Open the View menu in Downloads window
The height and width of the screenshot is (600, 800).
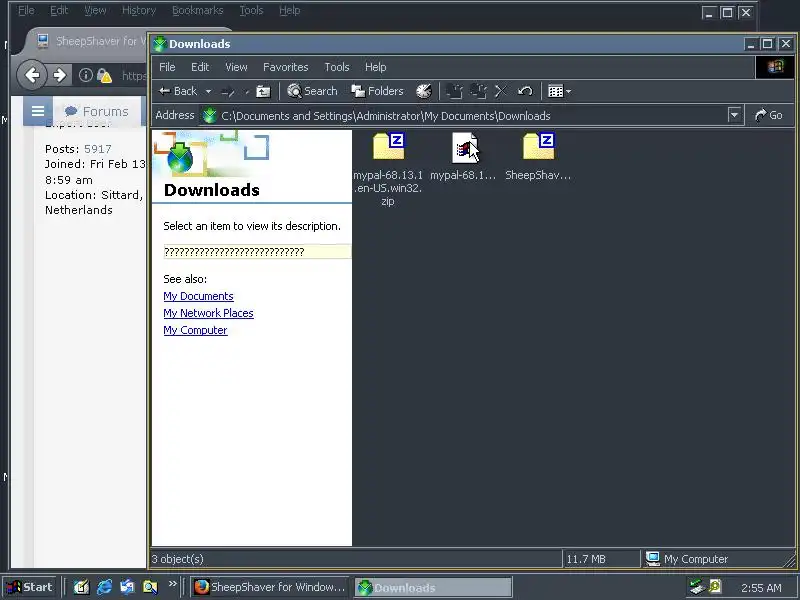(236, 67)
